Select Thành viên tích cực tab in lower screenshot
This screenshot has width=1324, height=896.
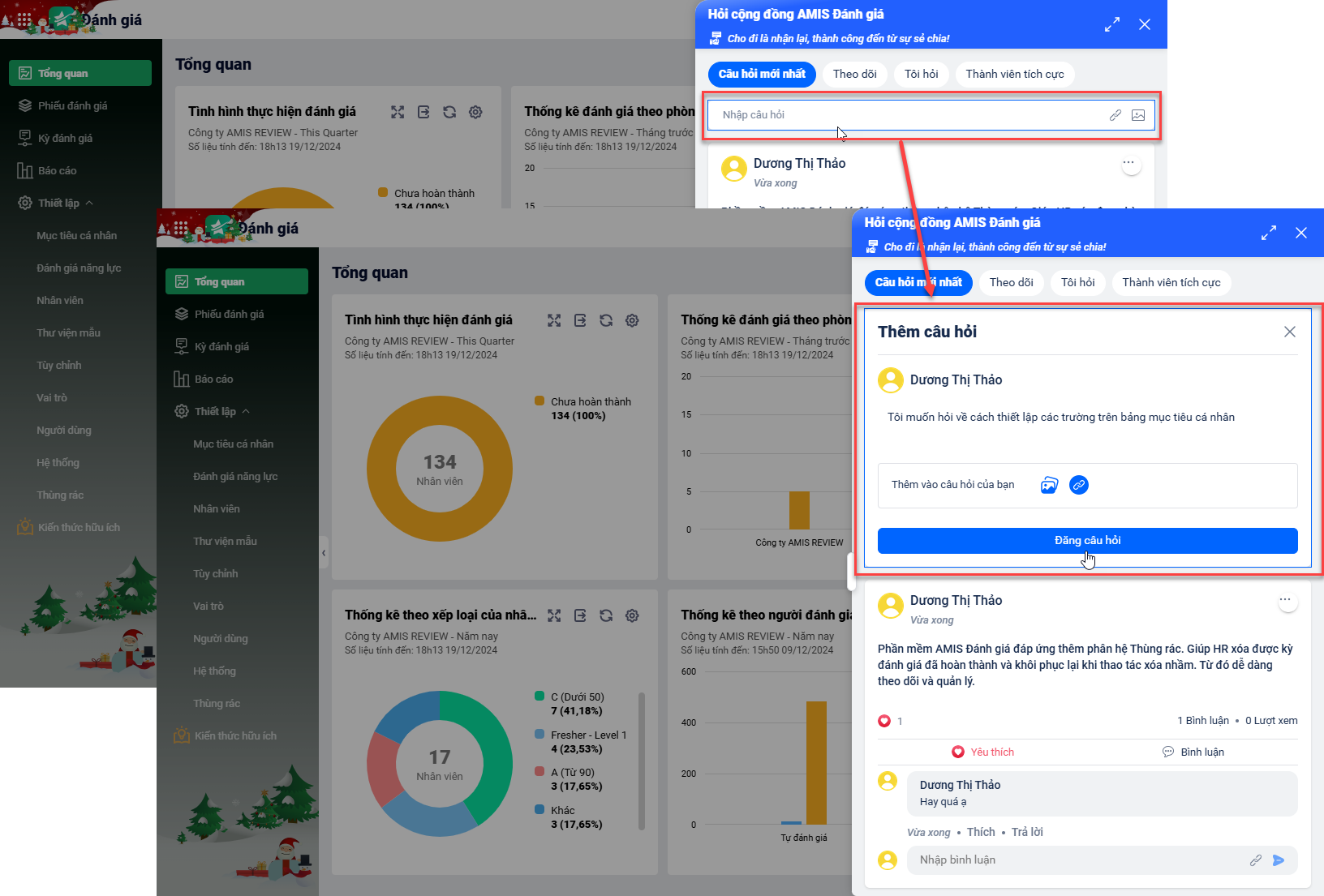(1171, 282)
